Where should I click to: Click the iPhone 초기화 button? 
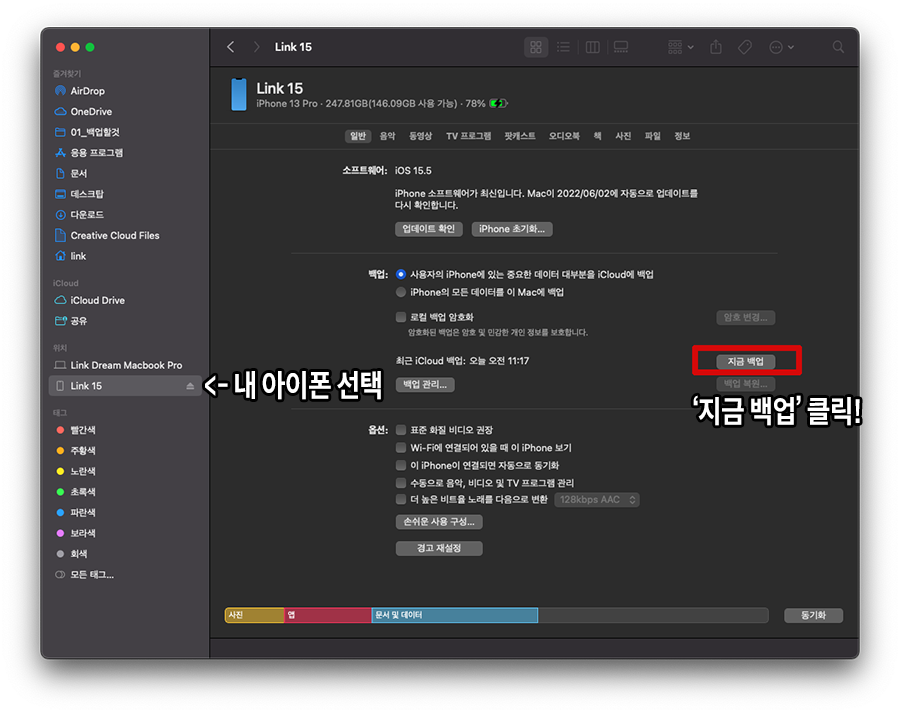pos(512,229)
